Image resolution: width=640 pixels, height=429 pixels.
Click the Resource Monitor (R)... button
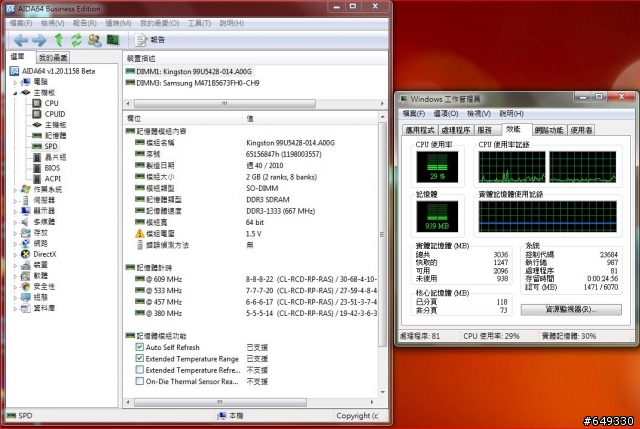pyautogui.click(x=571, y=309)
